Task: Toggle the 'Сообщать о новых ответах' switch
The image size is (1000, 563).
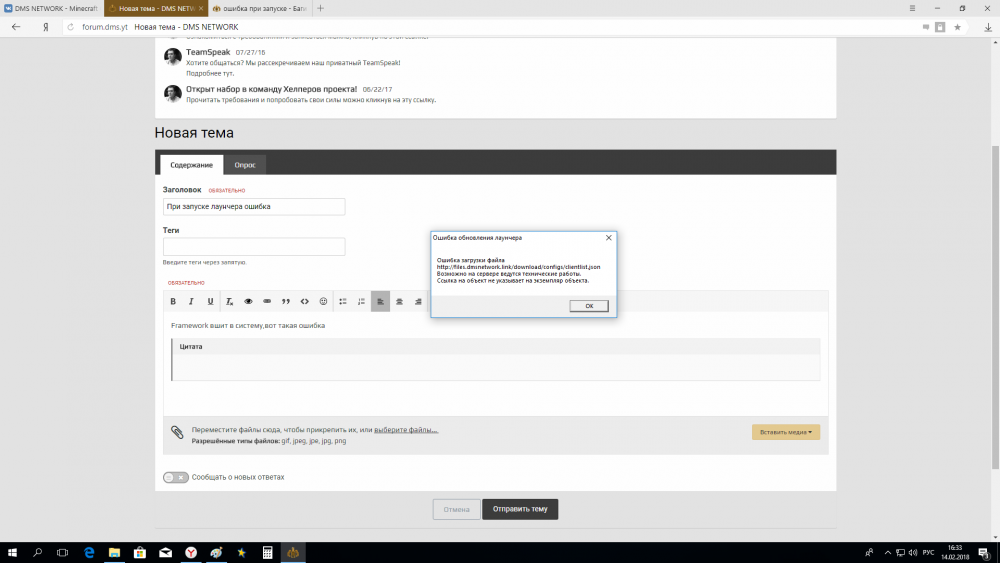Action: tap(176, 477)
